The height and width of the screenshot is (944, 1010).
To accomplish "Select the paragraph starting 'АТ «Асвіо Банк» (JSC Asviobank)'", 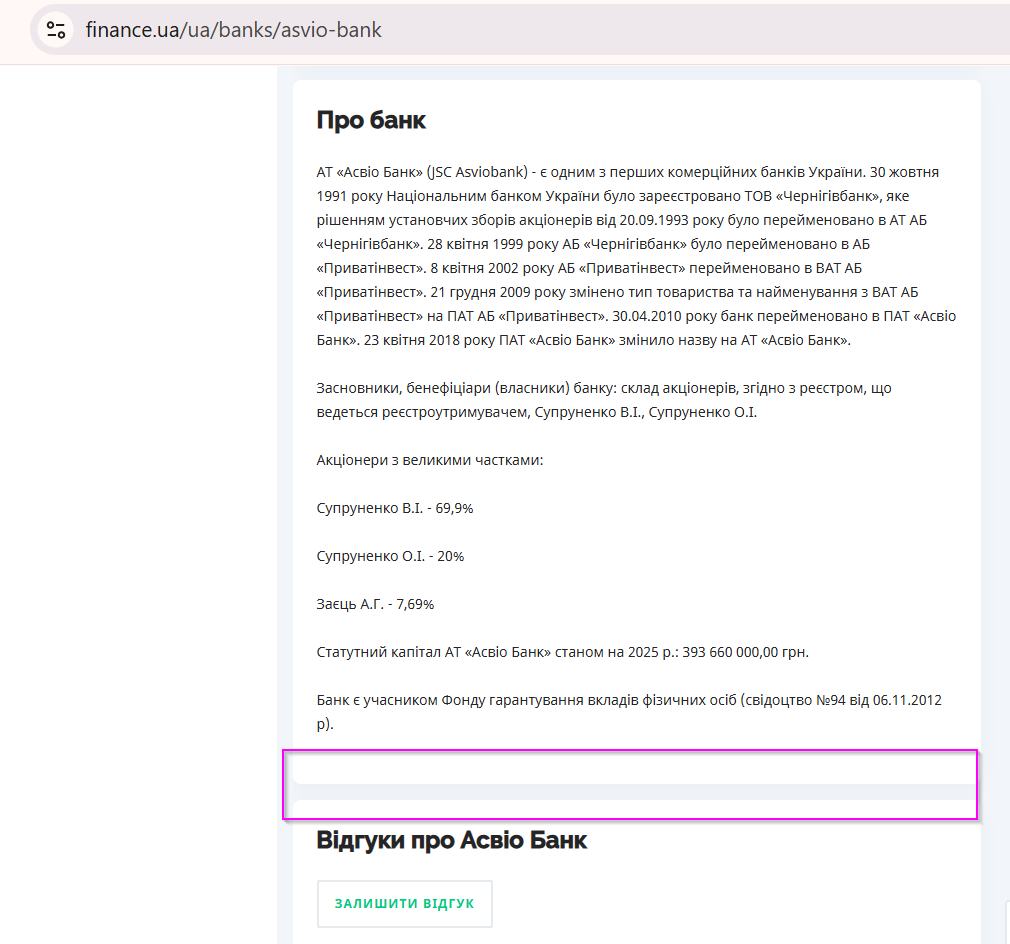I will 636,256.
